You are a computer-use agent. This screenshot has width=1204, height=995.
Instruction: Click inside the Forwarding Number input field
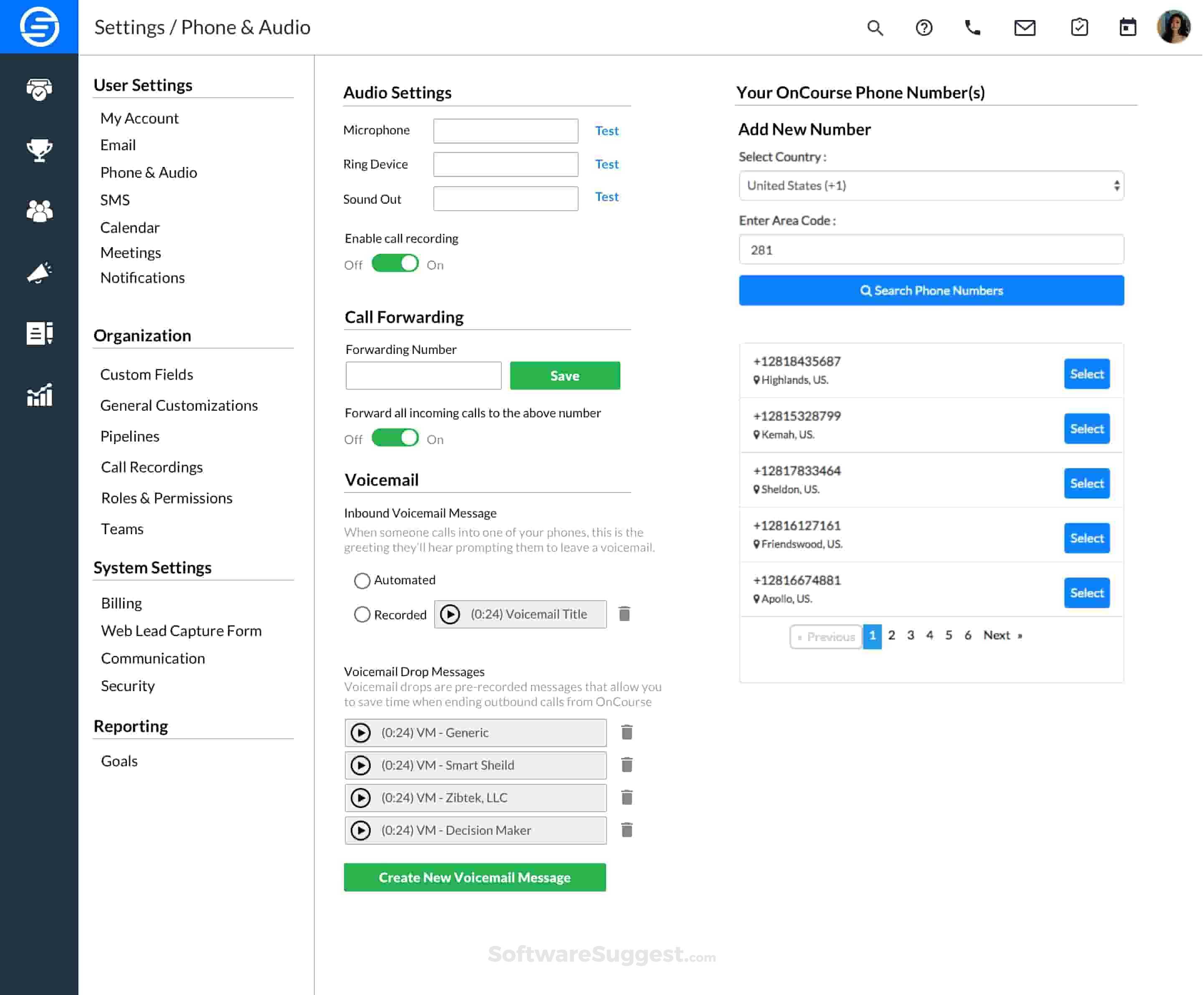coord(423,375)
